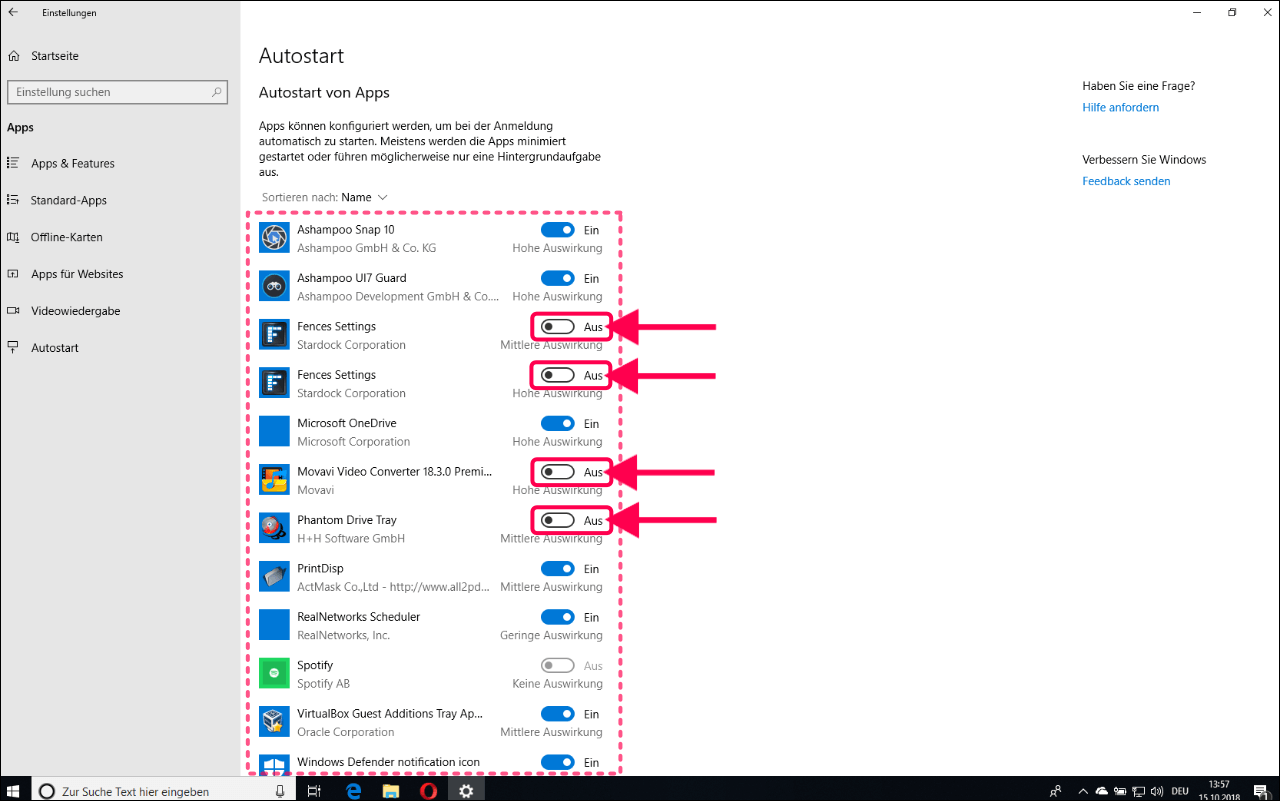Open Apps für Websites section
Screen dimensions: 1280x801
(77, 275)
